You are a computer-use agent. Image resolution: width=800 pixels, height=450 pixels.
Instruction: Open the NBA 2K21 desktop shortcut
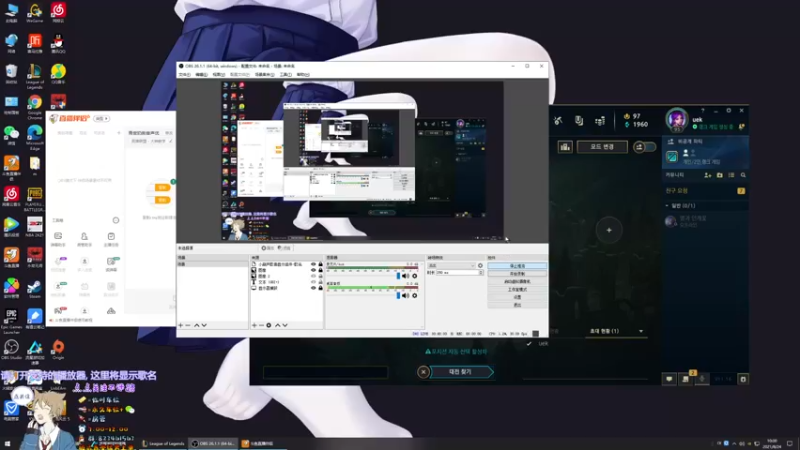[34, 228]
